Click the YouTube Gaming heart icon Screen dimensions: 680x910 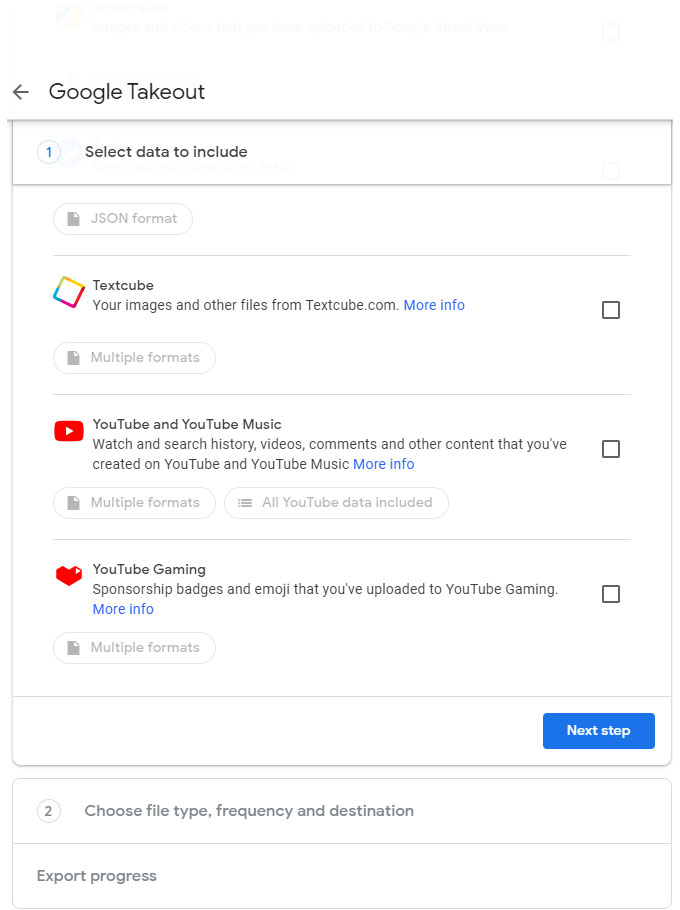(x=68, y=575)
